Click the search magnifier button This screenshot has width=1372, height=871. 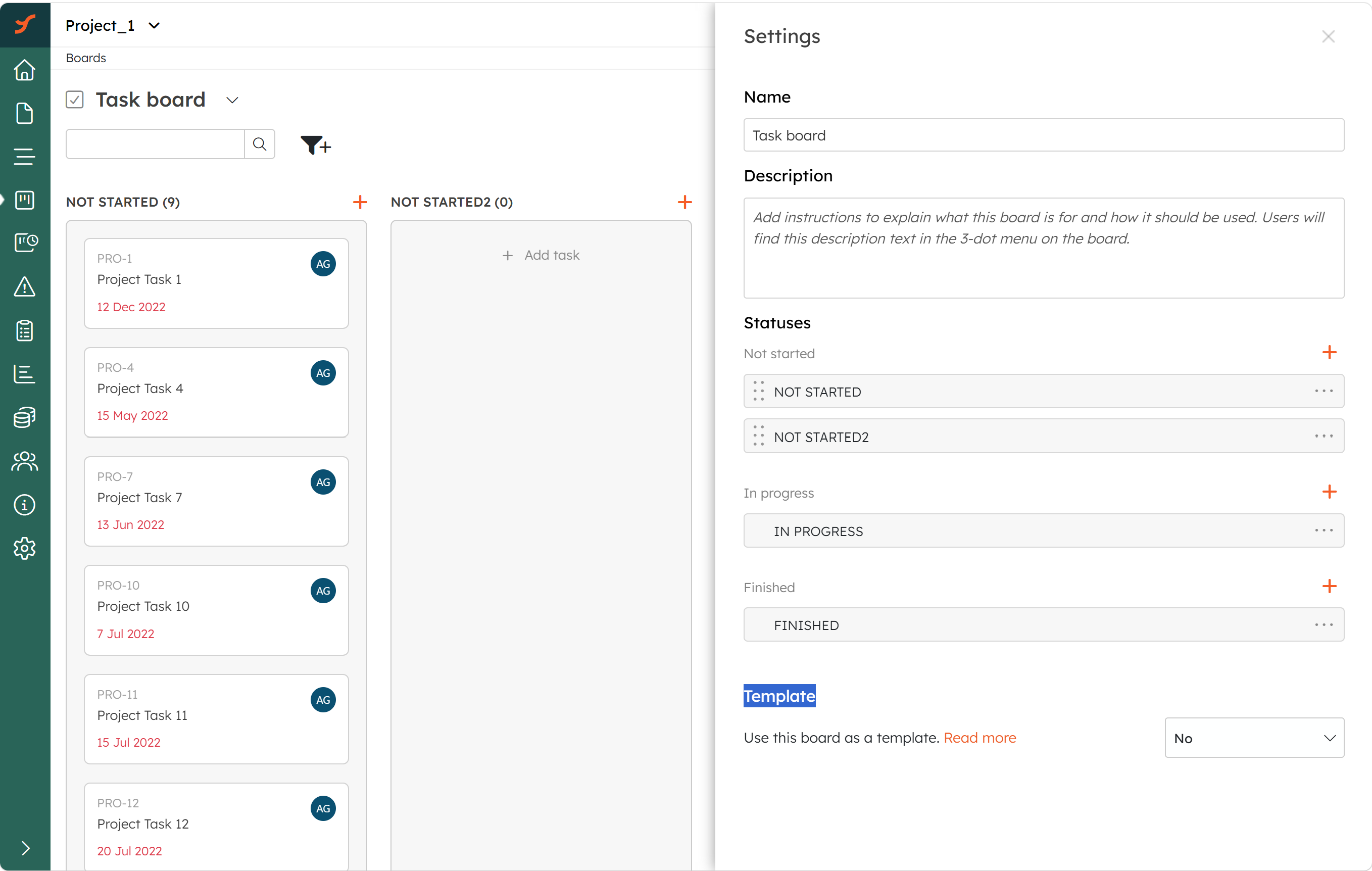(x=259, y=144)
